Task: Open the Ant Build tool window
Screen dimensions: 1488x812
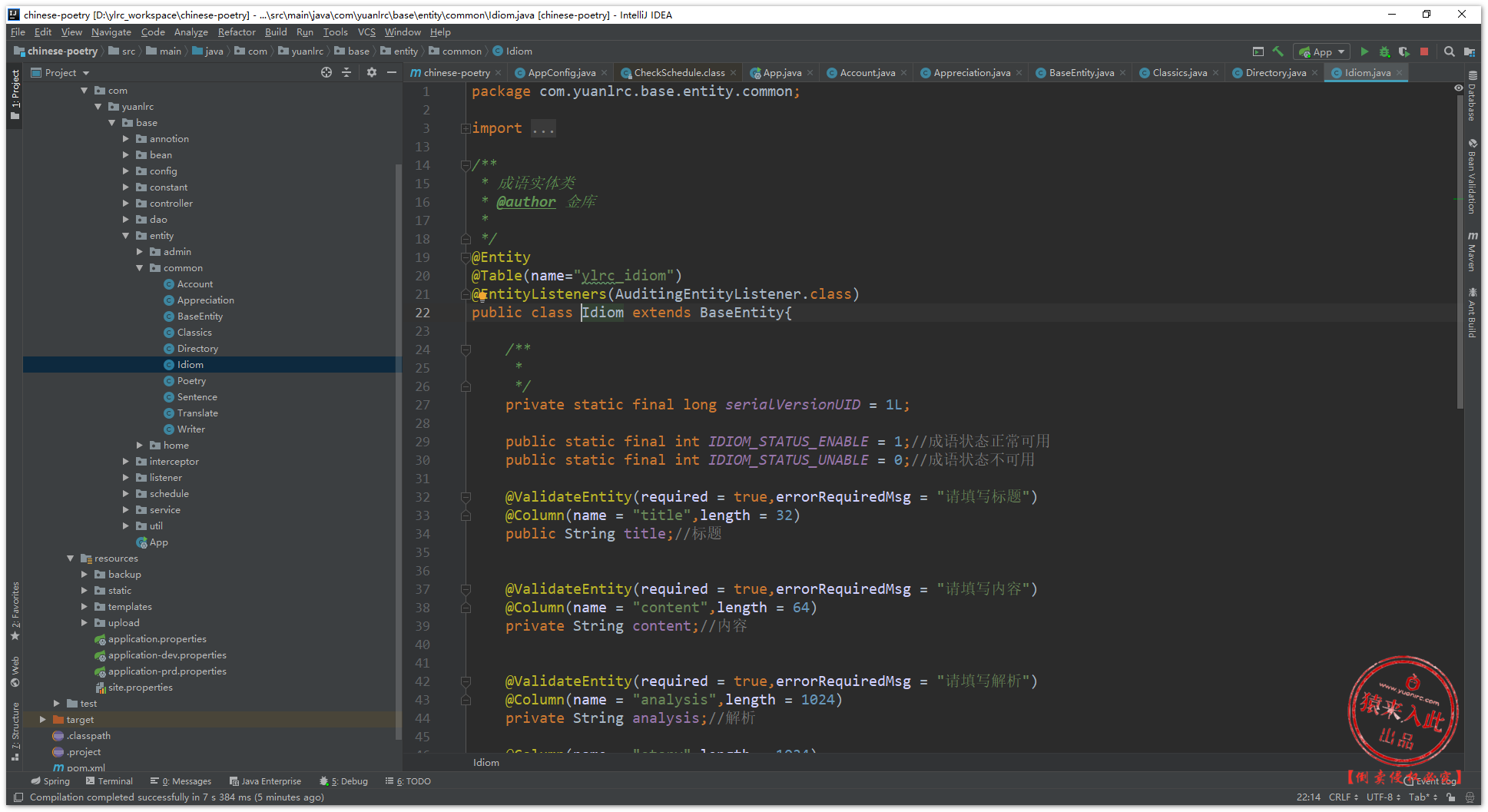Action: pyautogui.click(x=1472, y=313)
